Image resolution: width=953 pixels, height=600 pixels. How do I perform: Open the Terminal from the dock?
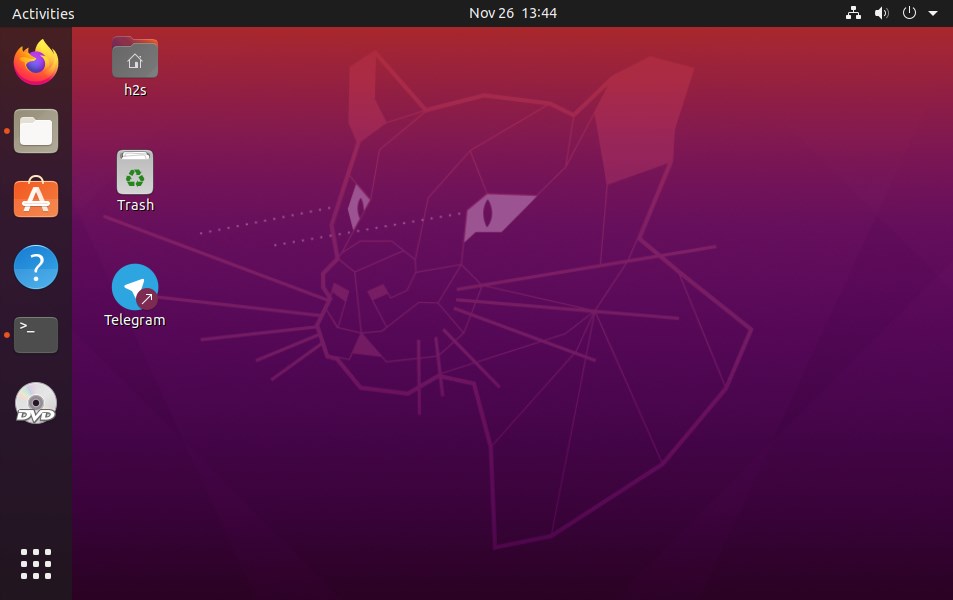point(35,335)
